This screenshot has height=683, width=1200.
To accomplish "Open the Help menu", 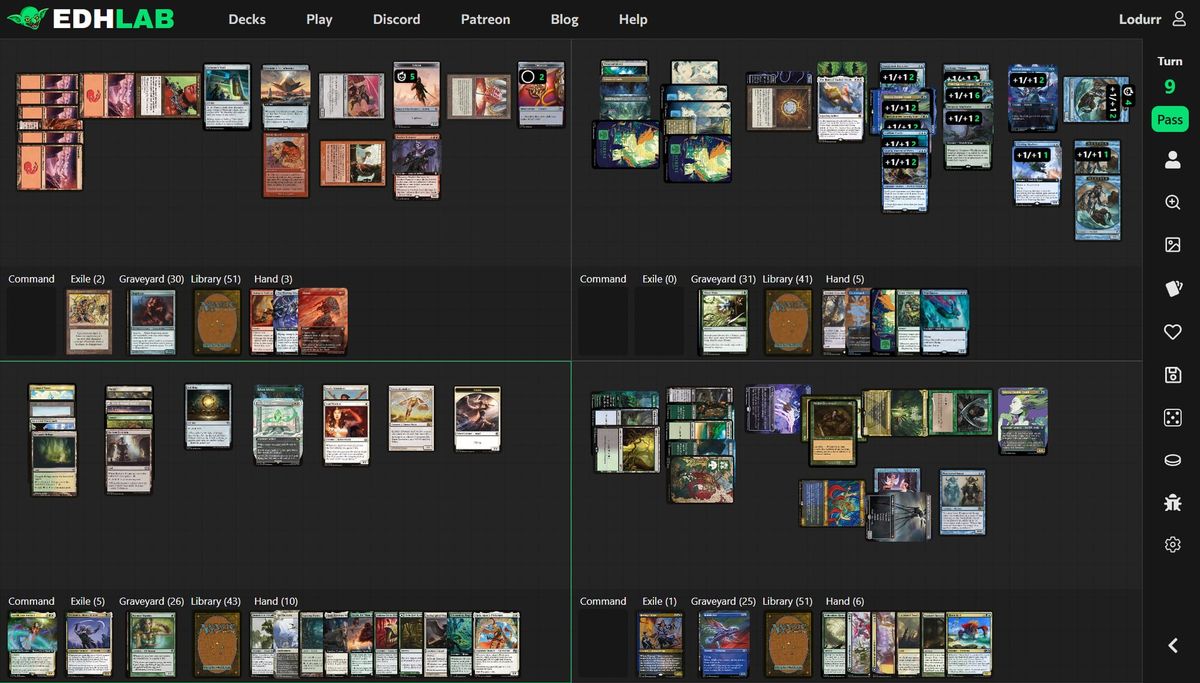I will [633, 19].
